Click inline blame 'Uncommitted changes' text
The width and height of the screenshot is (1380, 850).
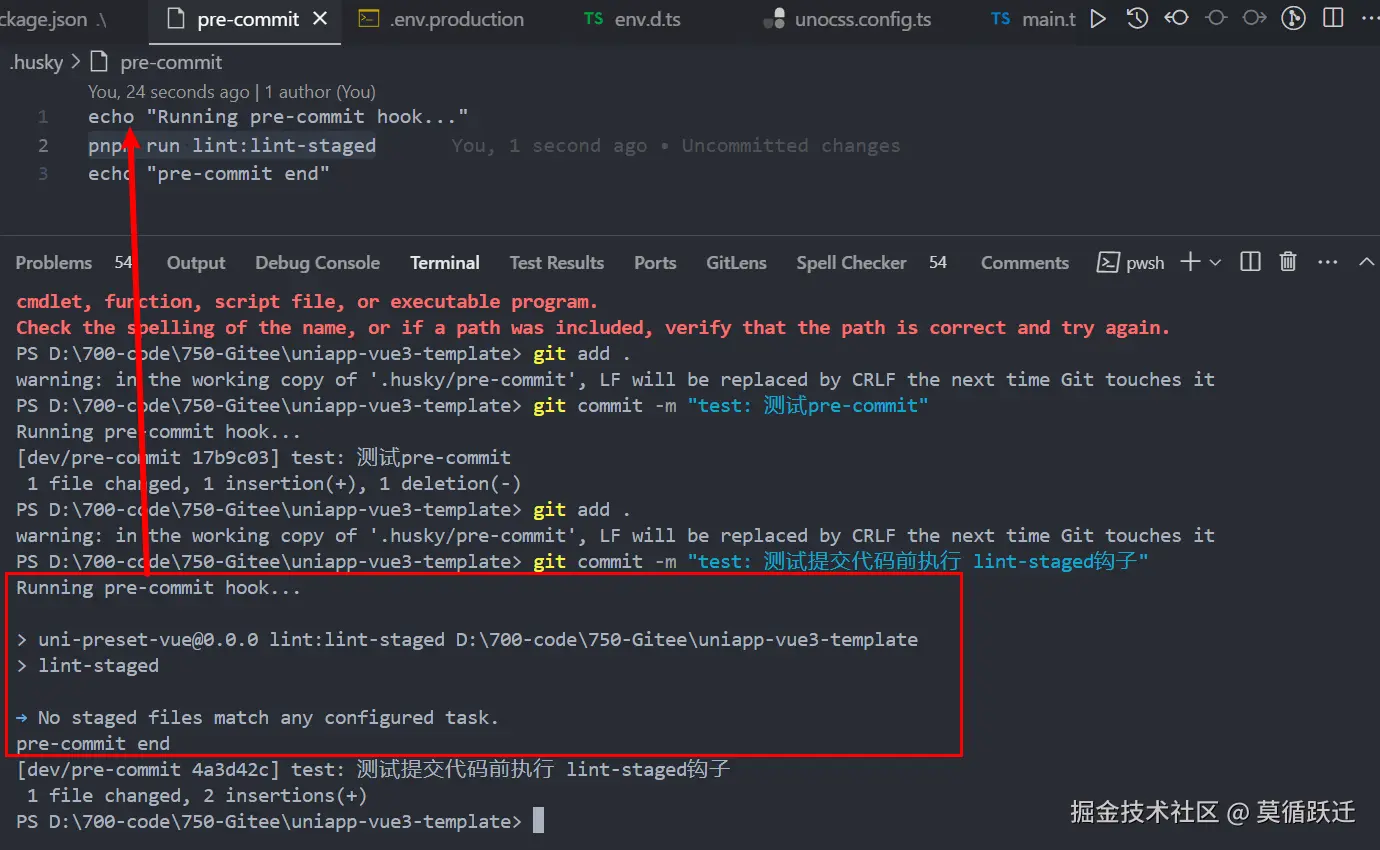point(791,146)
